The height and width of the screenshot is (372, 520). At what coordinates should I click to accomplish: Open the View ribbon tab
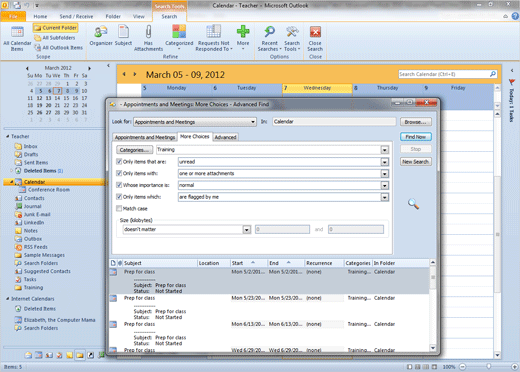coord(139,16)
